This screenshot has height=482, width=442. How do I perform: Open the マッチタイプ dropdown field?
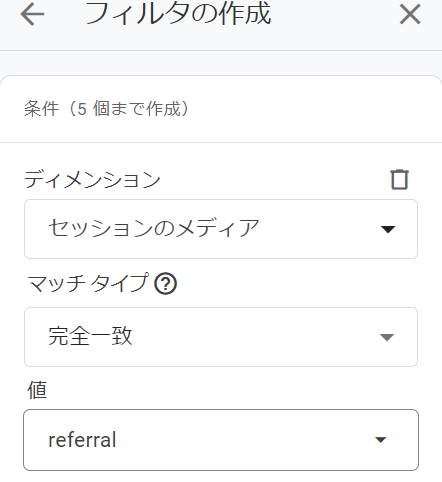(x=221, y=337)
